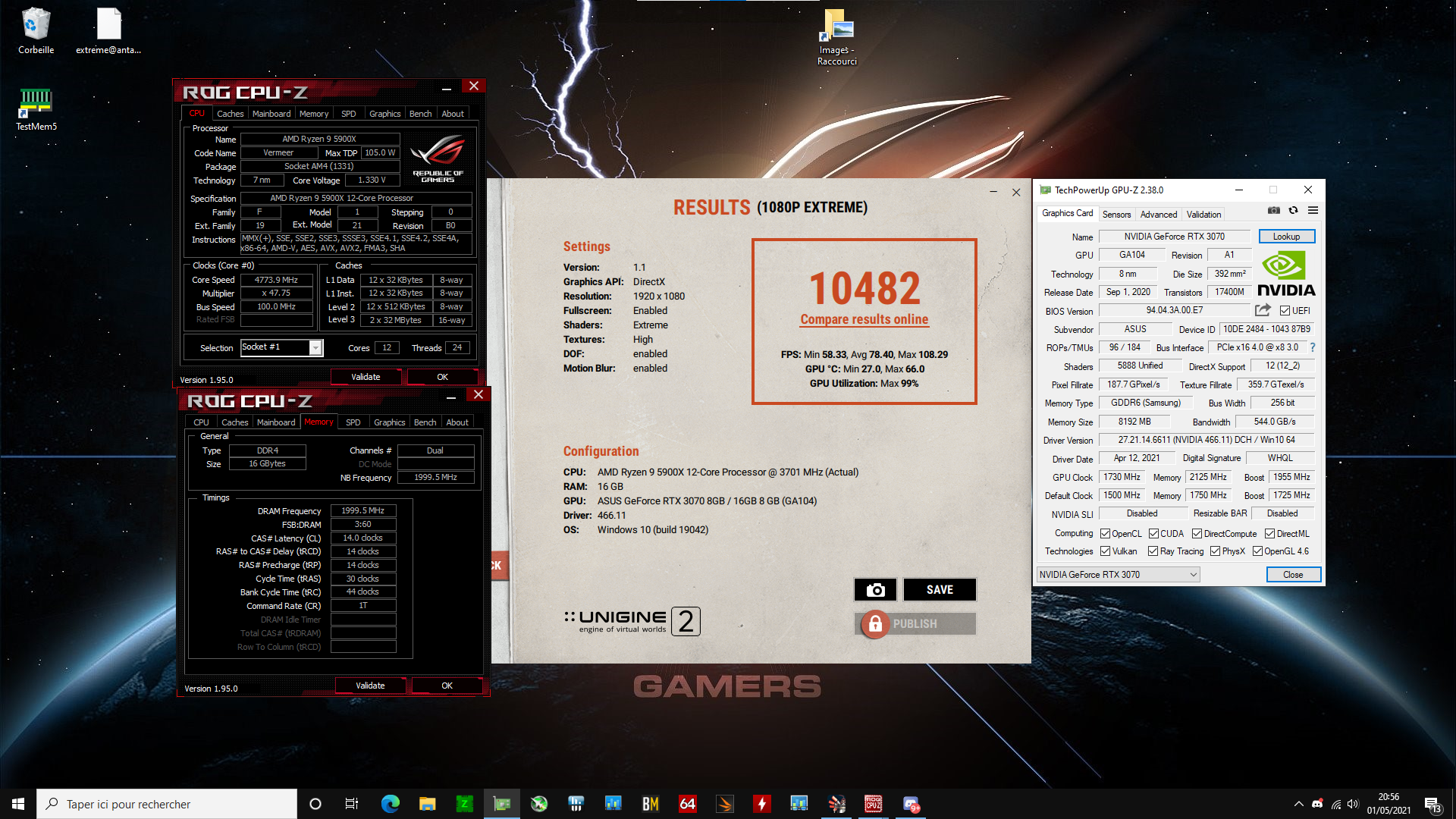Screen dimensions: 1456x819
Task: Toggle the PhysX checkbox
Action: point(1215,551)
